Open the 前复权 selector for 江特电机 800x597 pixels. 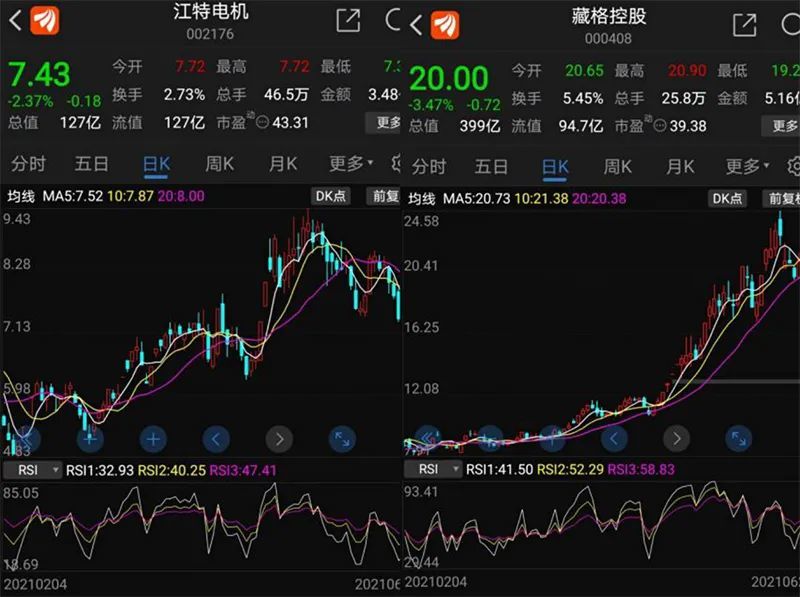pos(384,196)
